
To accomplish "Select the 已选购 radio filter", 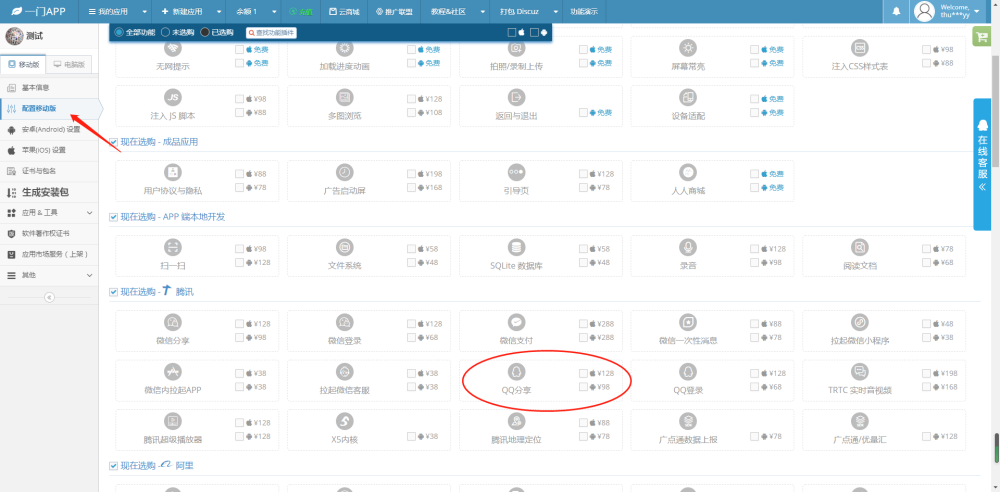I will (x=205, y=32).
